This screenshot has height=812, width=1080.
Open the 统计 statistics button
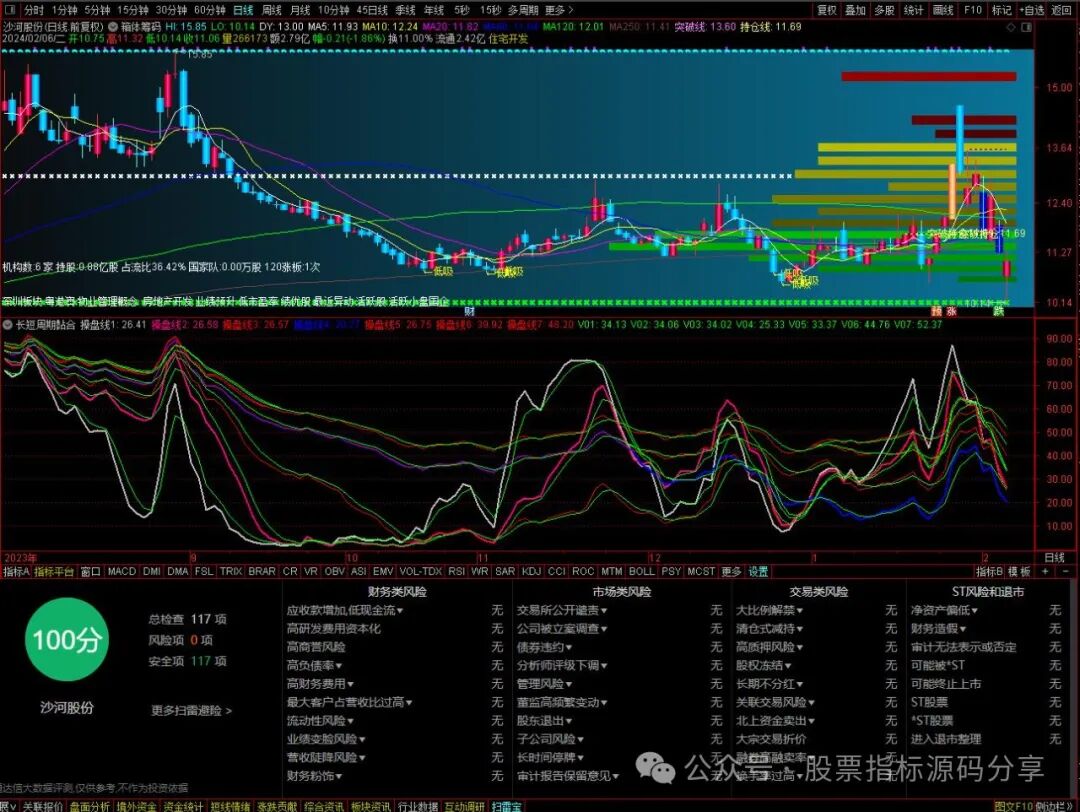click(x=913, y=10)
